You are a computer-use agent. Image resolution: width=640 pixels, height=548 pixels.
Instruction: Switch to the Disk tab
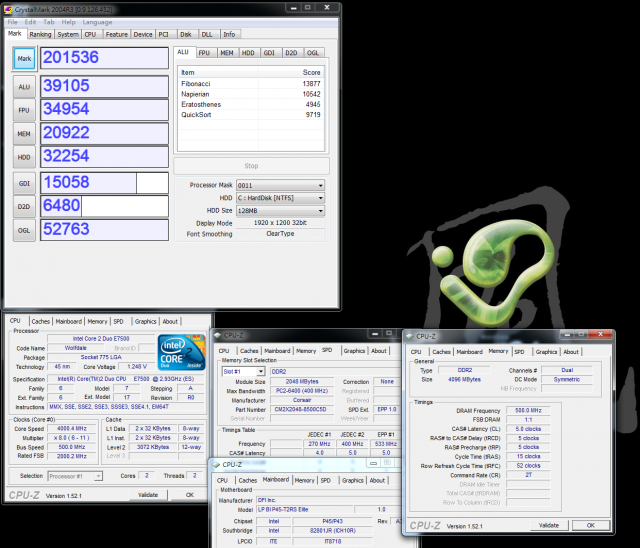186,35
